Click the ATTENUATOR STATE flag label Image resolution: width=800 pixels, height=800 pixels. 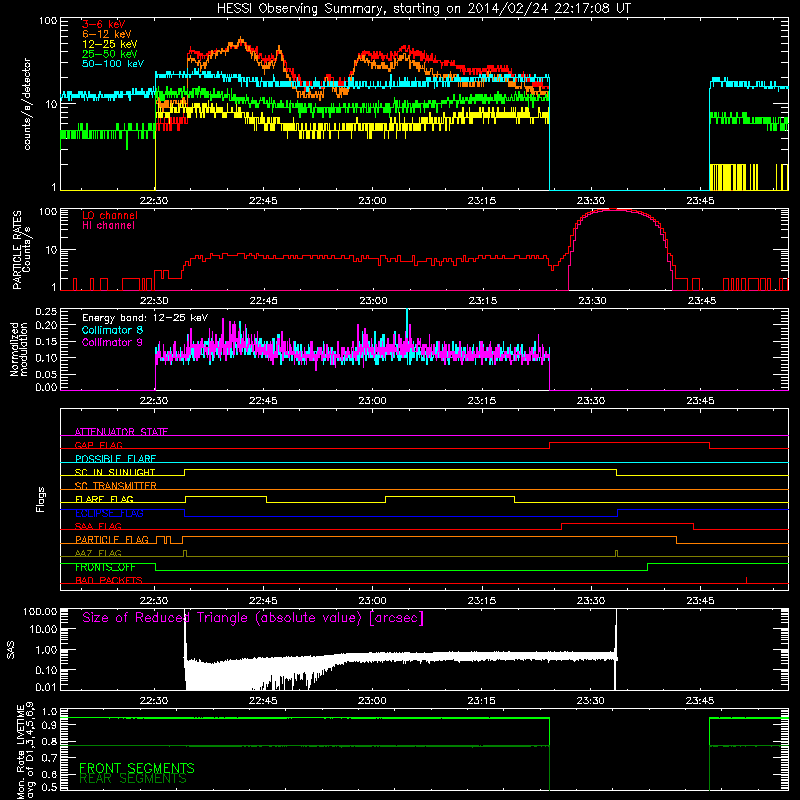click(x=121, y=432)
